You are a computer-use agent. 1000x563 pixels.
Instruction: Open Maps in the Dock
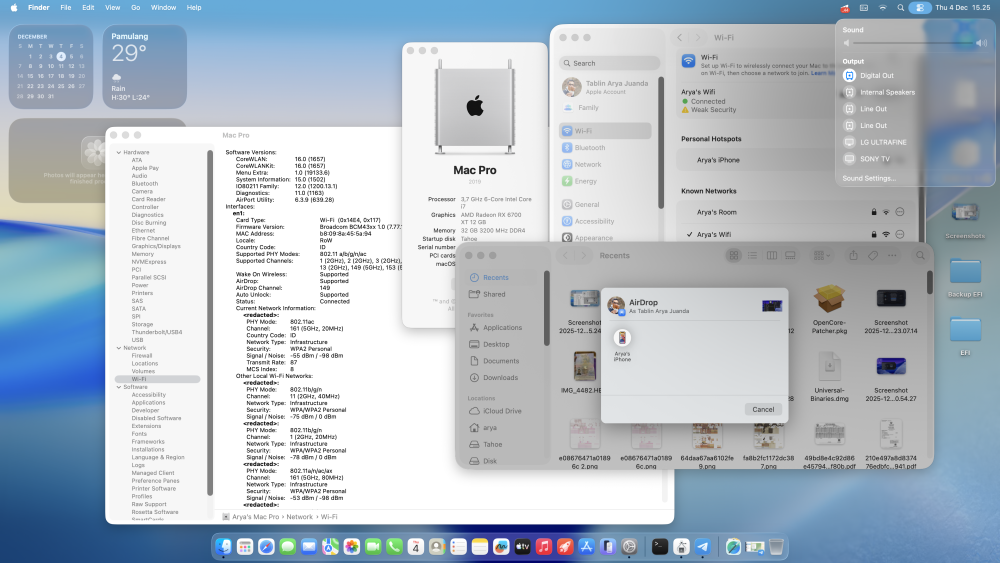[330, 546]
